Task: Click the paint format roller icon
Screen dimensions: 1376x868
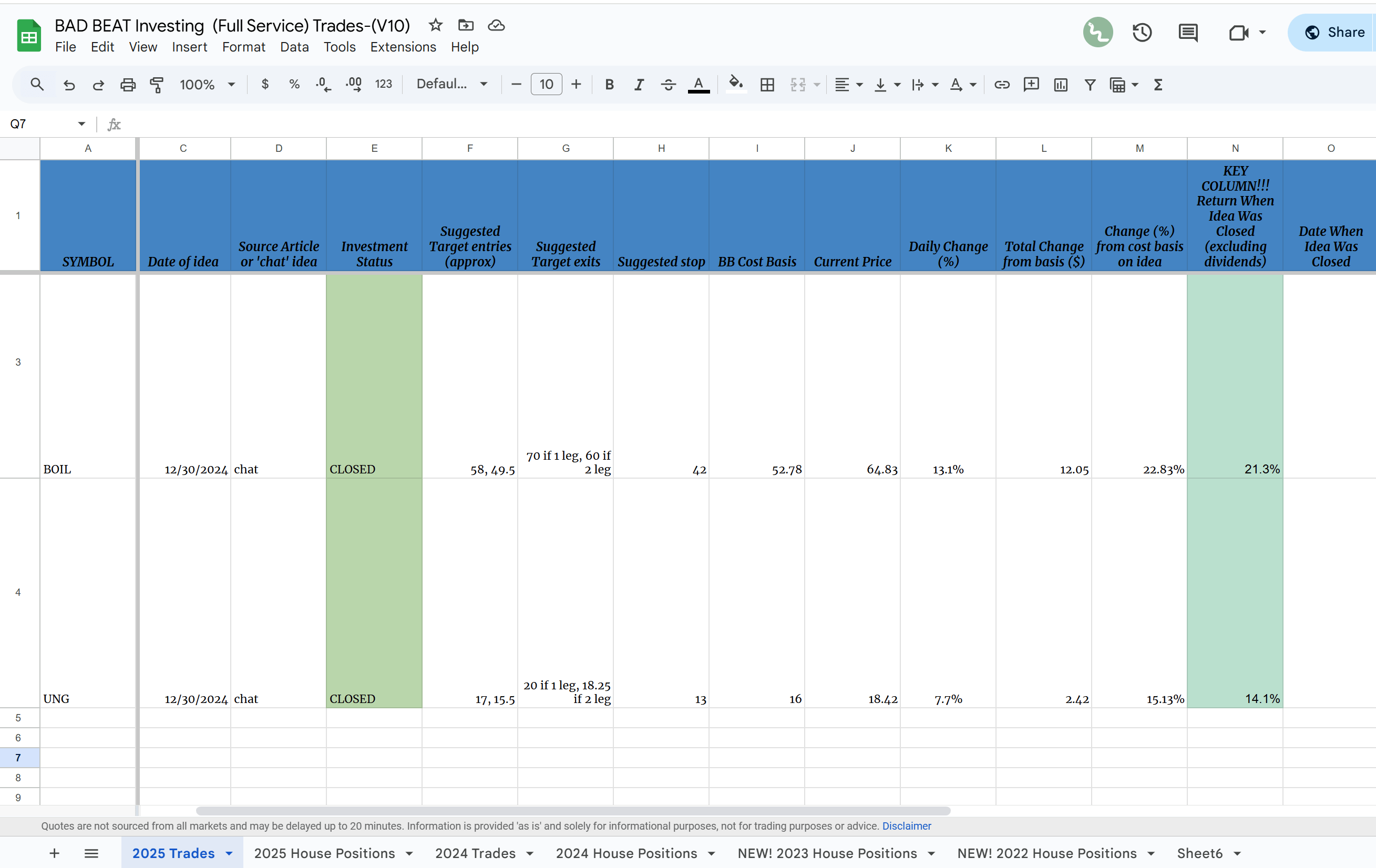Action: [x=156, y=85]
